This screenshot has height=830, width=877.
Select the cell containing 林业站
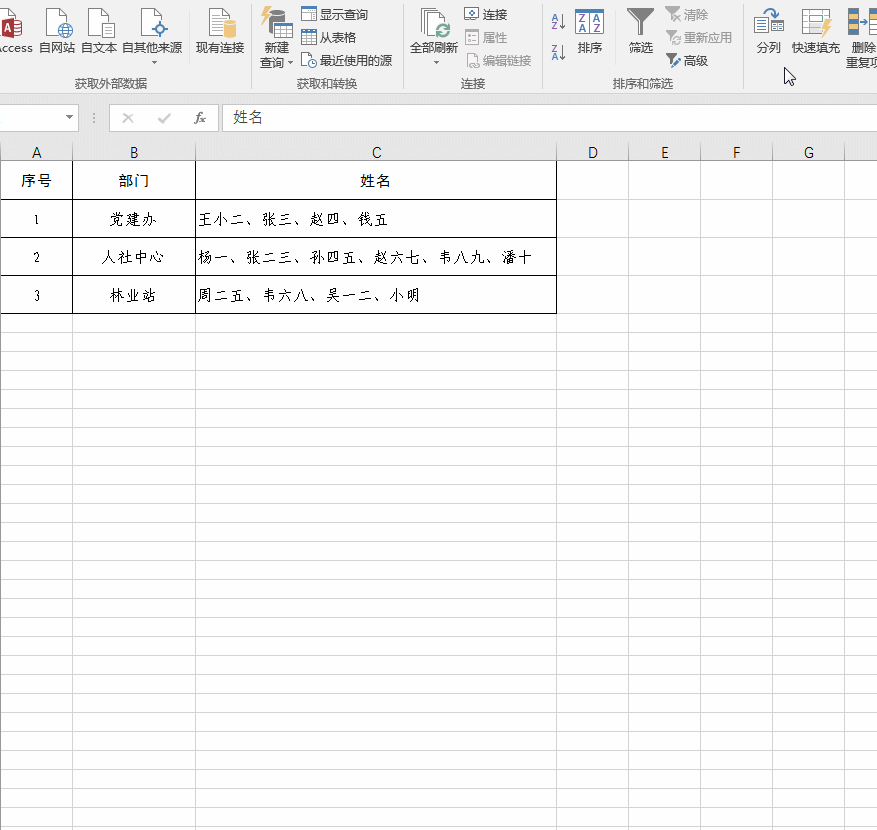coord(134,295)
